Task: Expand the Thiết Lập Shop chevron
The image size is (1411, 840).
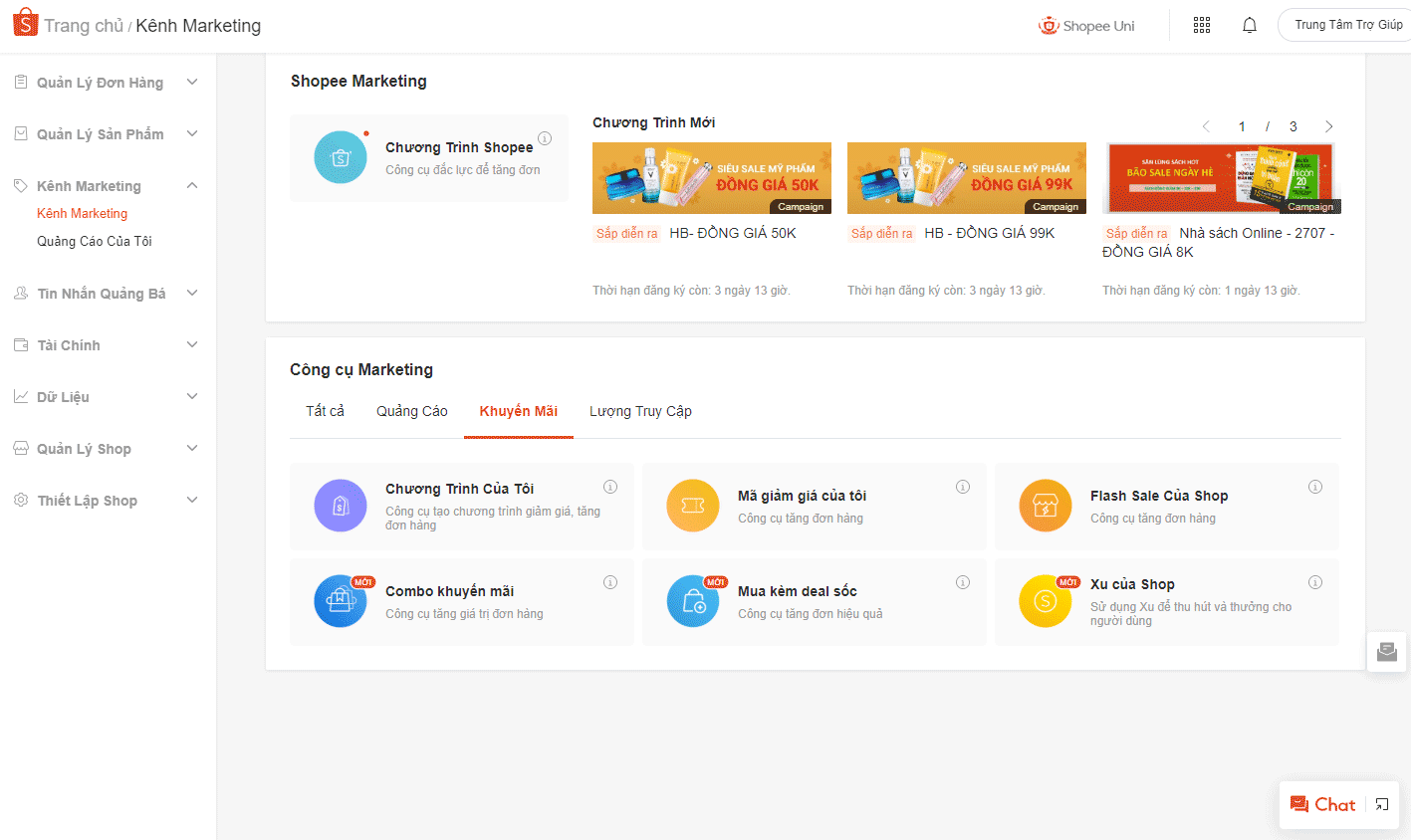Action: (x=192, y=500)
